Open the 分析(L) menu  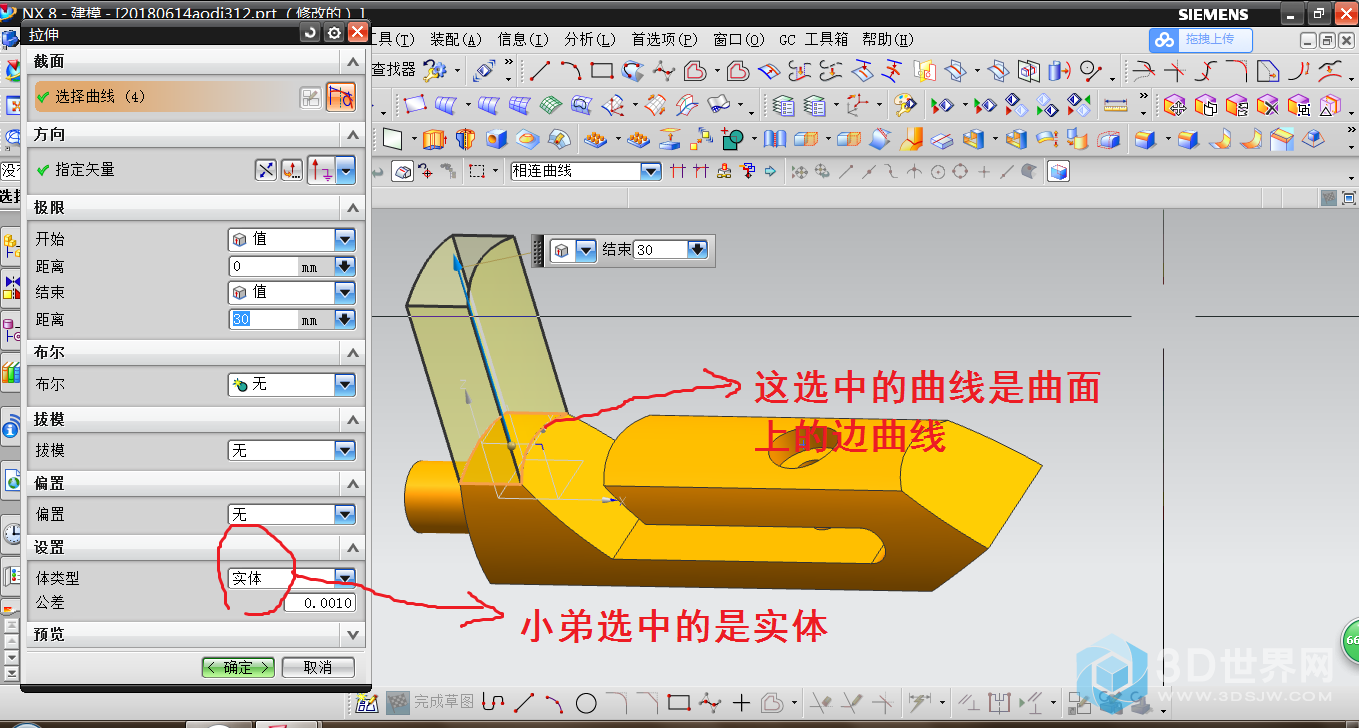pyautogui.click(x=590, y=39)
